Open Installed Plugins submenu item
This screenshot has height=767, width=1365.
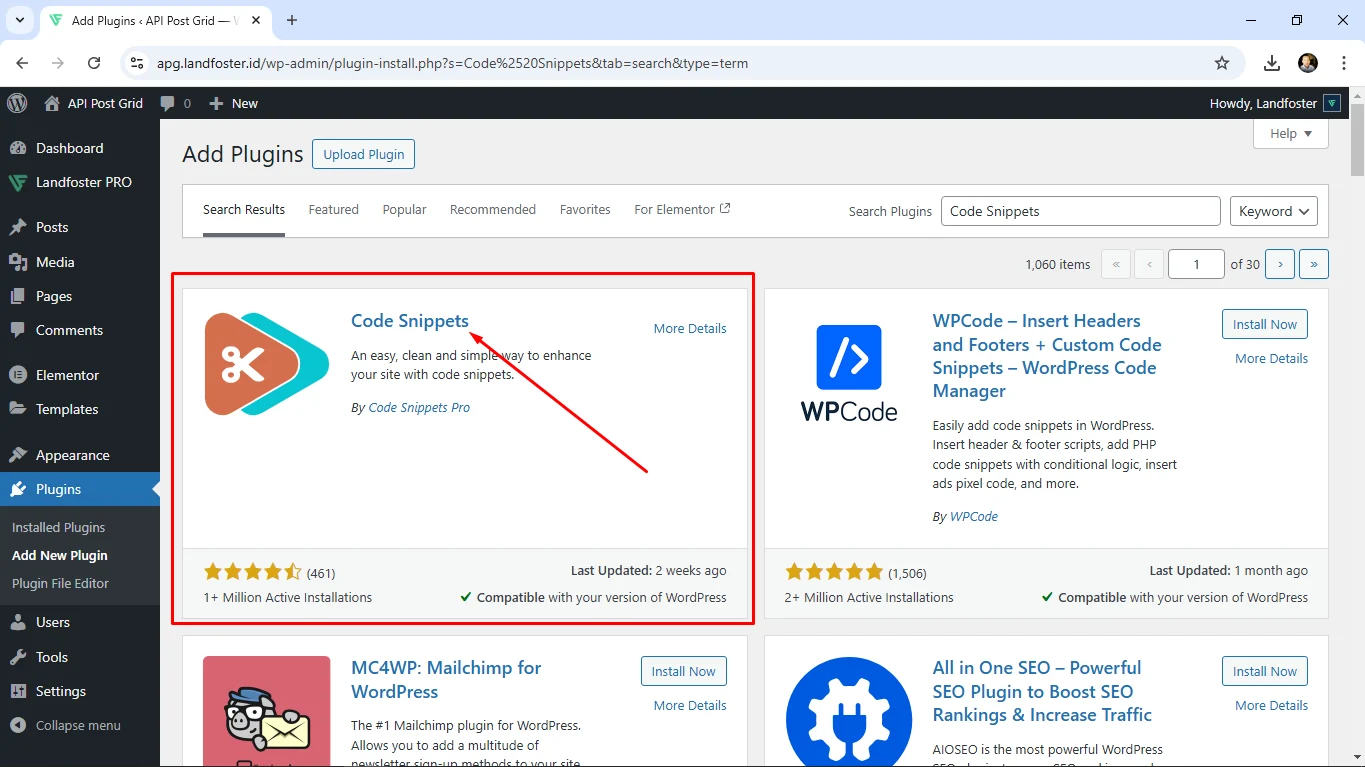tap(58, 527)
